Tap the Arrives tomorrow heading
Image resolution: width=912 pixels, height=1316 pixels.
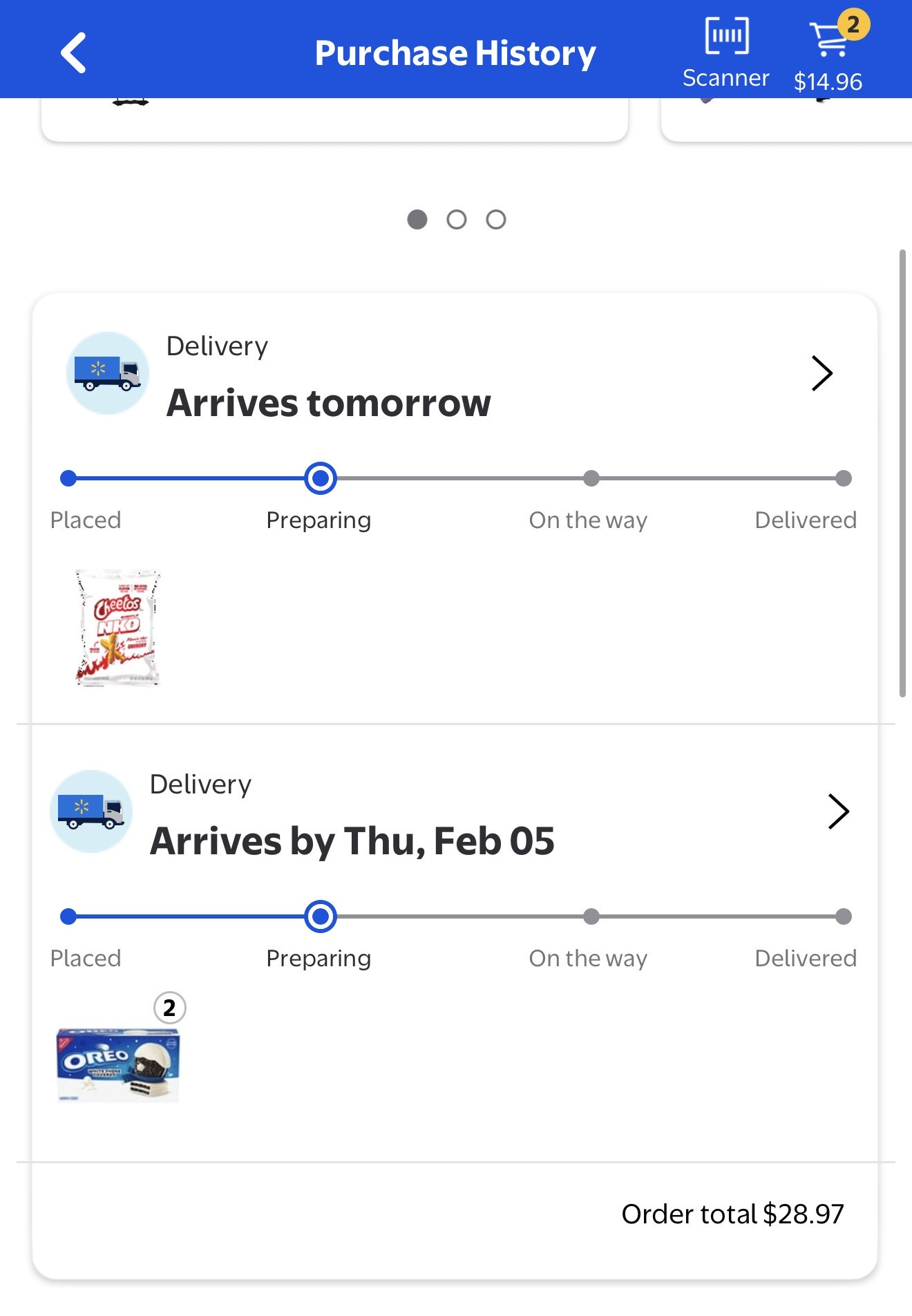point(329,403)
